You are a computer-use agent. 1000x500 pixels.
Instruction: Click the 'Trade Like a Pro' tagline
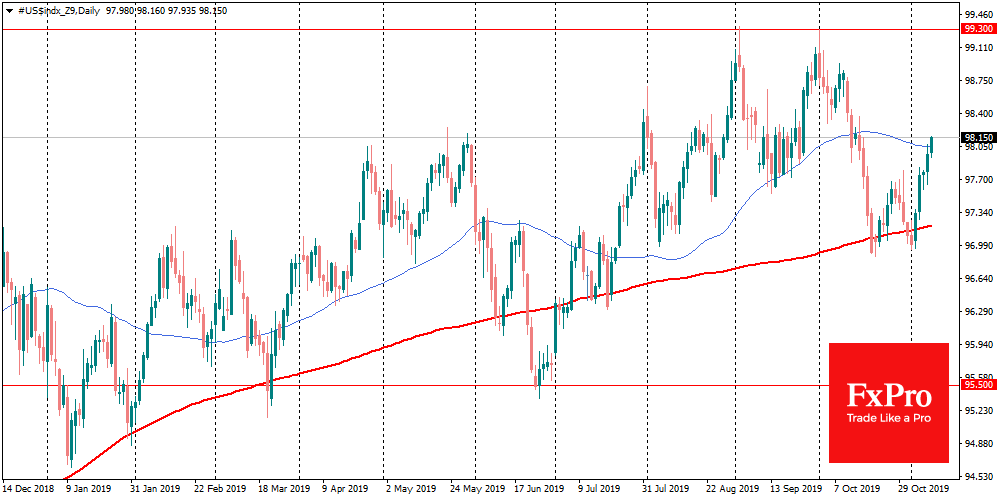point(888,418)
